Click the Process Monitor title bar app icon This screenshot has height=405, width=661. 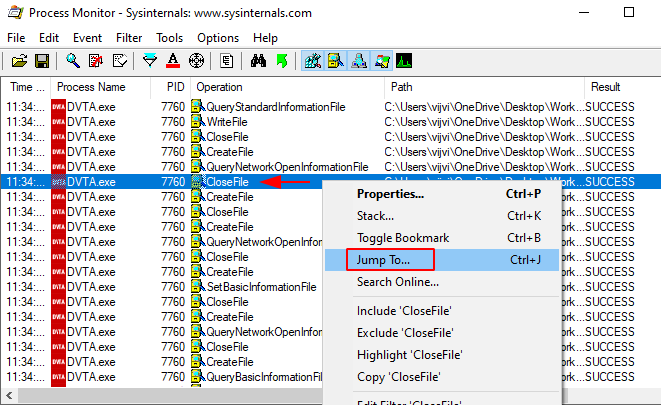tap(16, 12)
